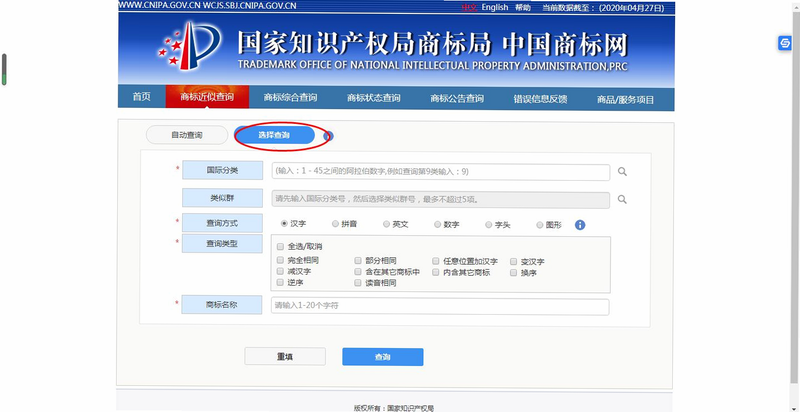800x412 pixels.
Task: Open the 商标综合查询 navigation tab
Action: [x=290, y=97]
